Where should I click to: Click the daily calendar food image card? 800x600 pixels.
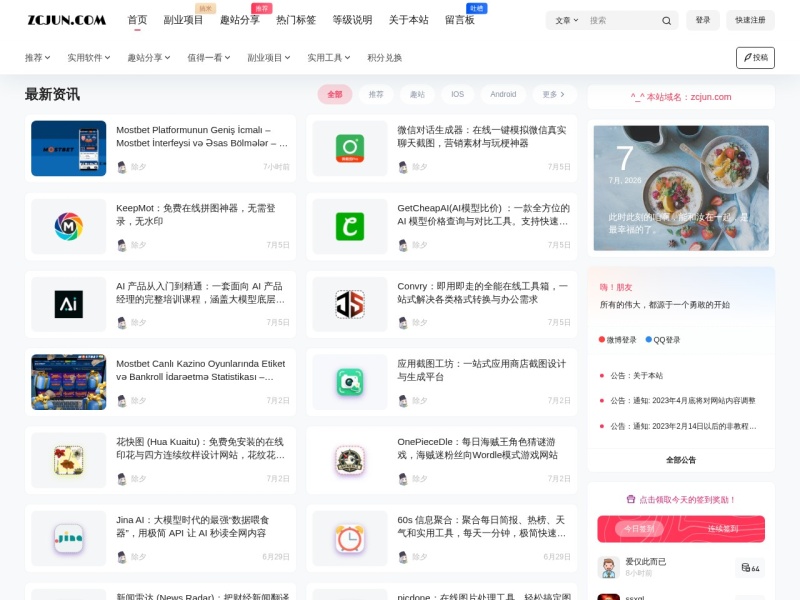tap(681, 188)
